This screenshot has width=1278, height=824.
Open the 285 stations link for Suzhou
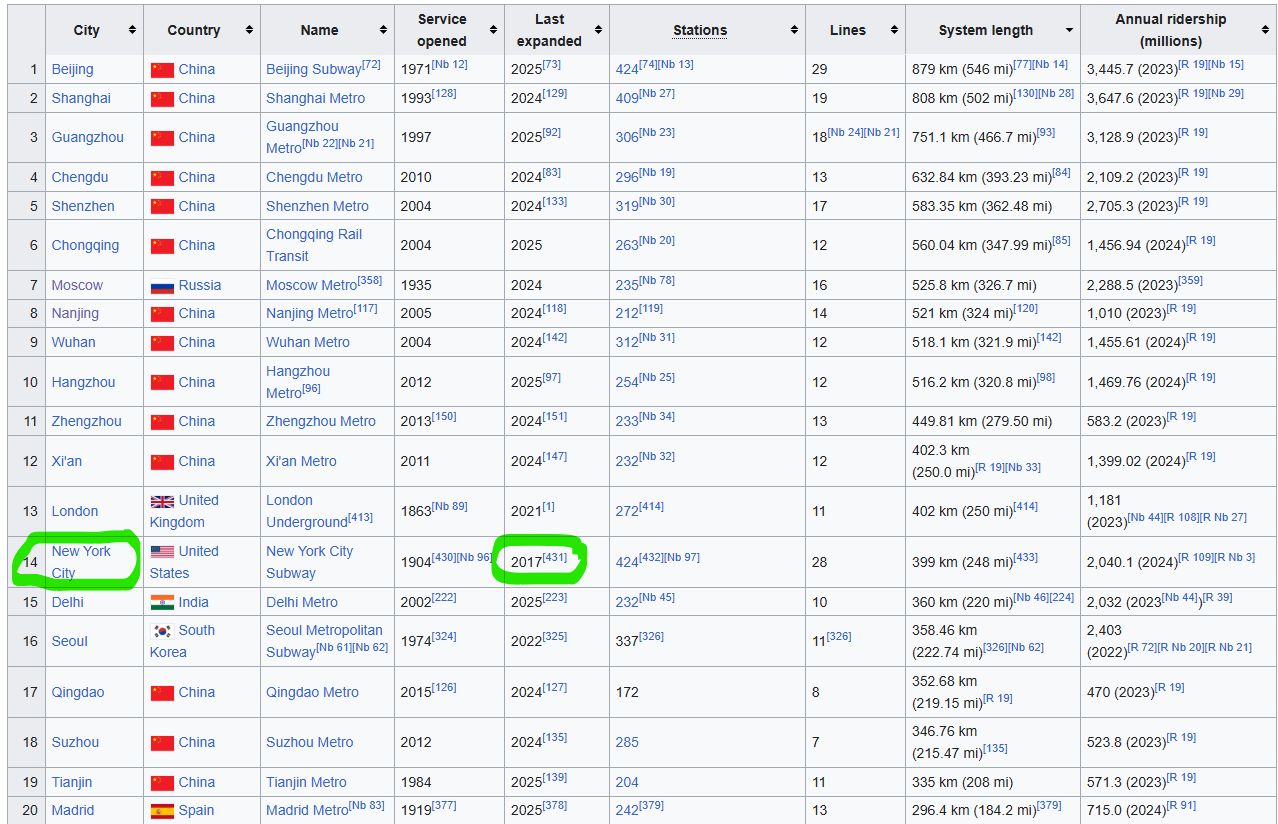point(627,742)
